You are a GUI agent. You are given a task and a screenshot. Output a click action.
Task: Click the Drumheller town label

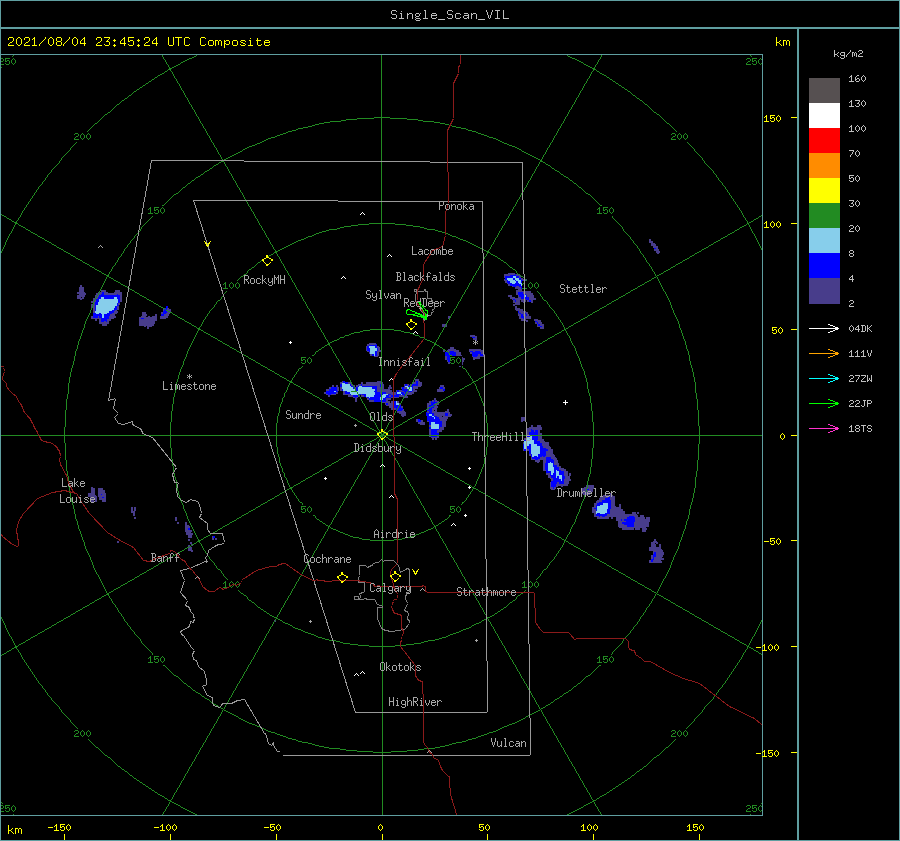[x=586, y=493]
